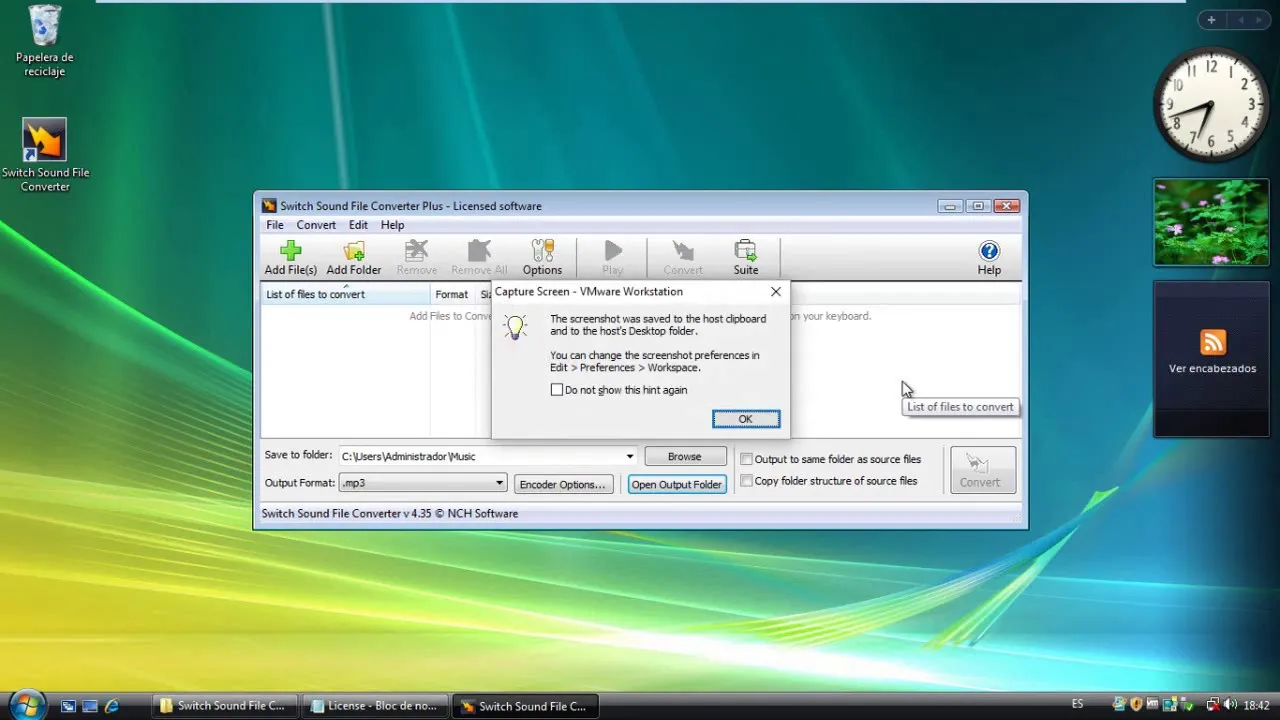This screenshot has height=720, width=1280.
Task: Click the sidebar add gadget plus button
Action: coord(1211,20)
